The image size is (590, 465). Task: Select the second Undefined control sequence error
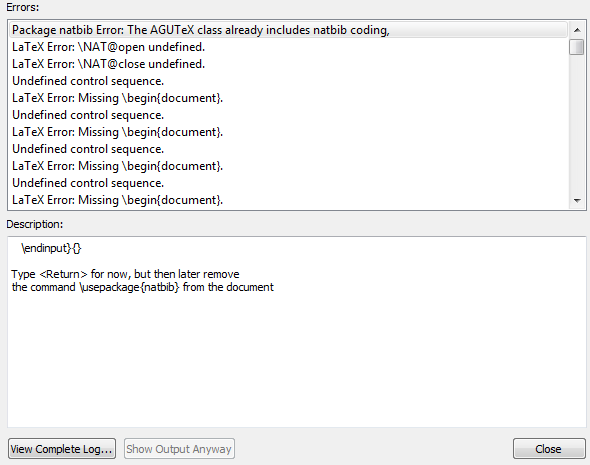(x=288, y=115)
